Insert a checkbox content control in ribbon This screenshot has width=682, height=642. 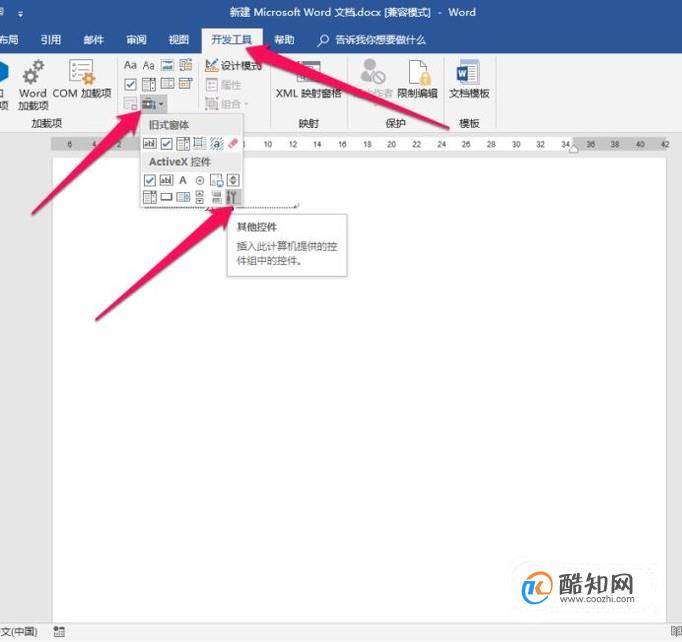click(x=130, y=84)
